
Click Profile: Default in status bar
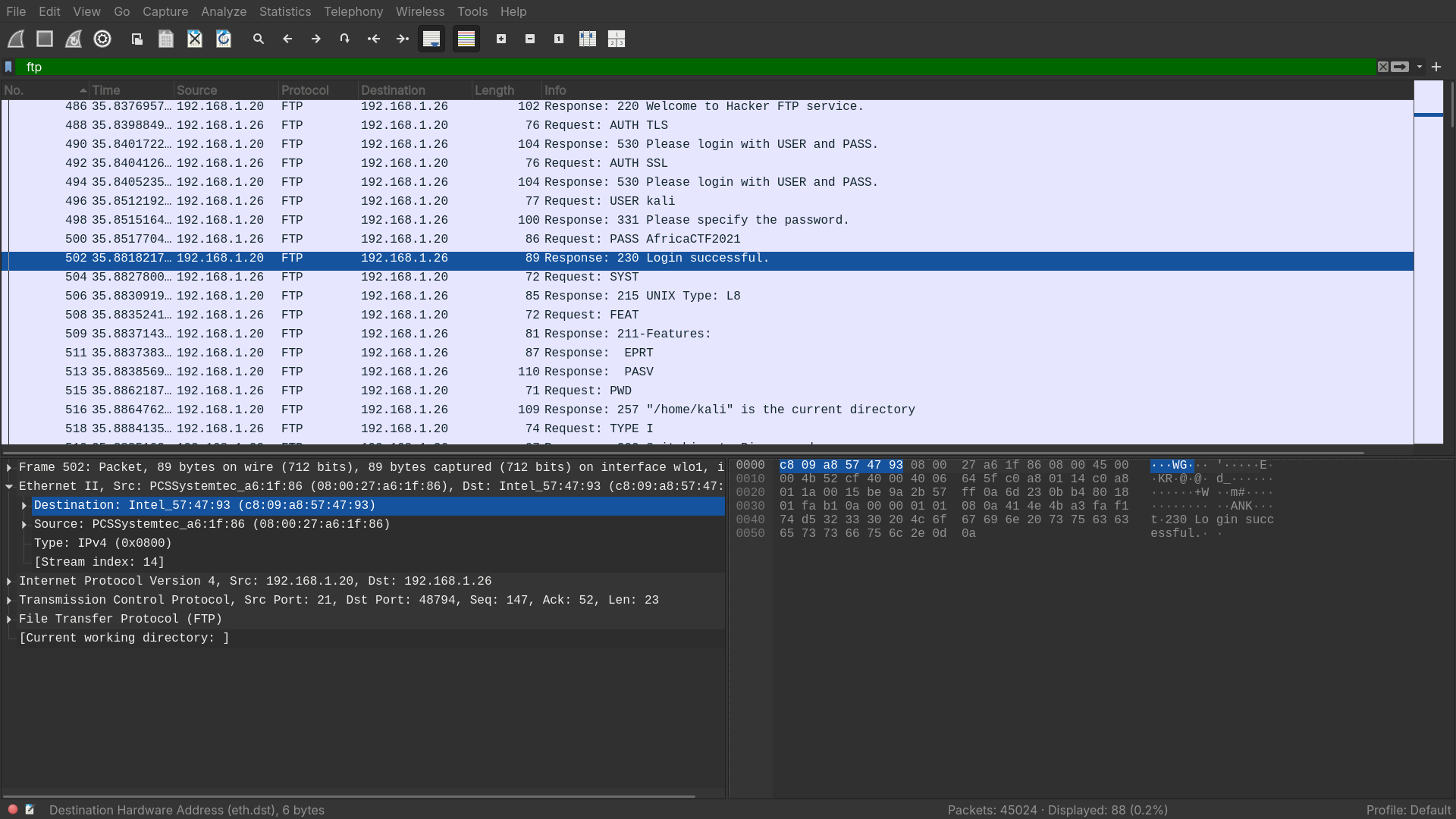1408,810
